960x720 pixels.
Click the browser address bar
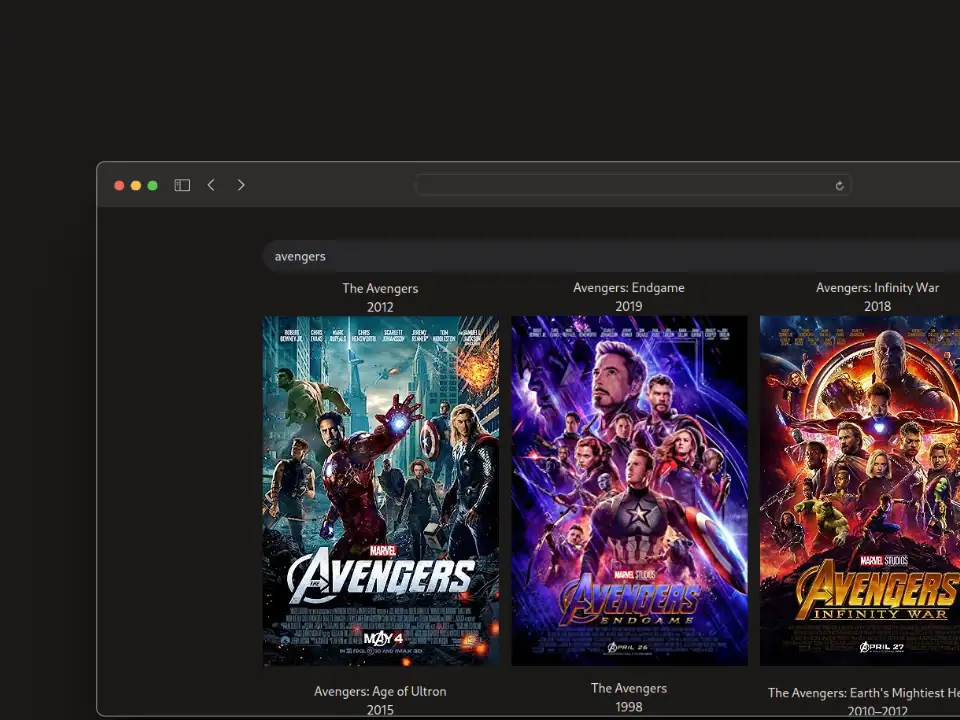[x=633, y=185]
